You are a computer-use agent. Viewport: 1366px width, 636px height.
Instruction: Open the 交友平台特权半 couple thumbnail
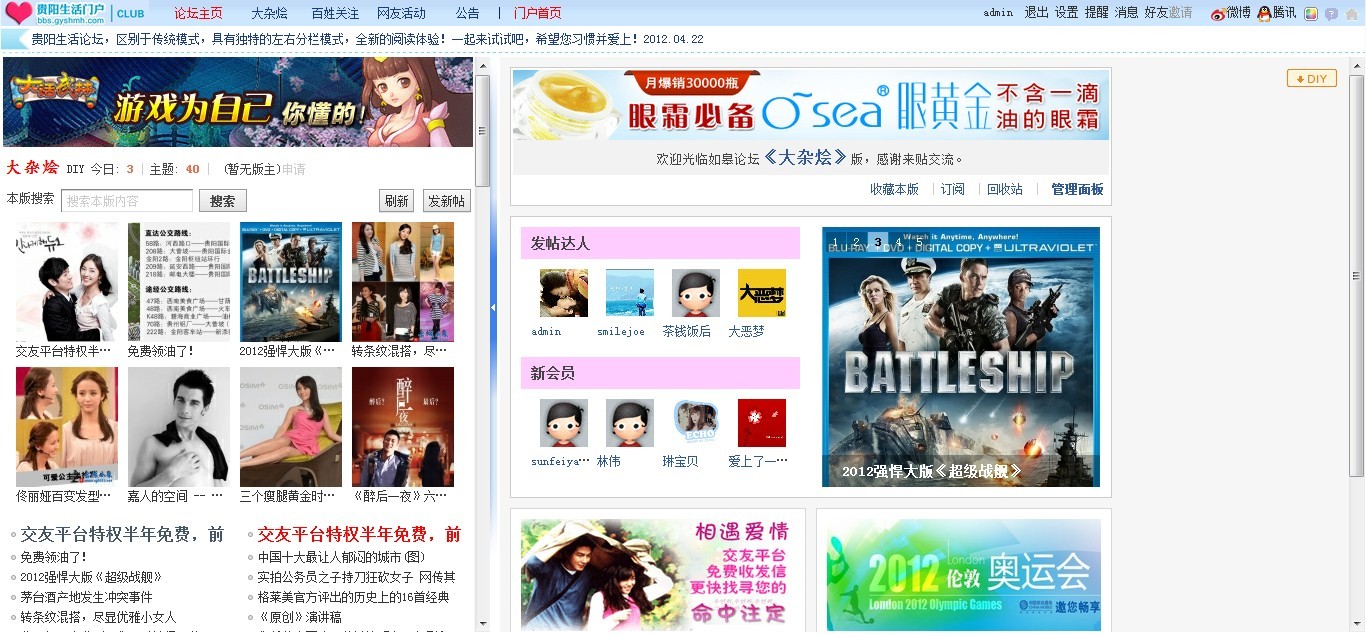[x=66, y=282]
